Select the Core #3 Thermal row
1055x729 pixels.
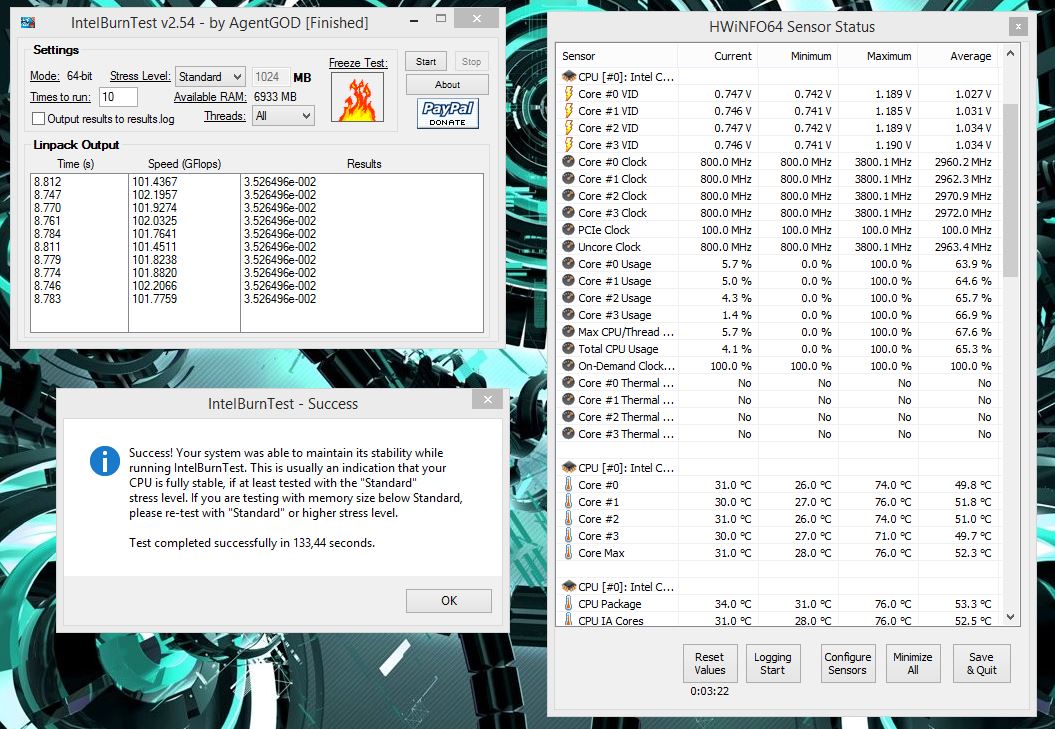(778, 434)
